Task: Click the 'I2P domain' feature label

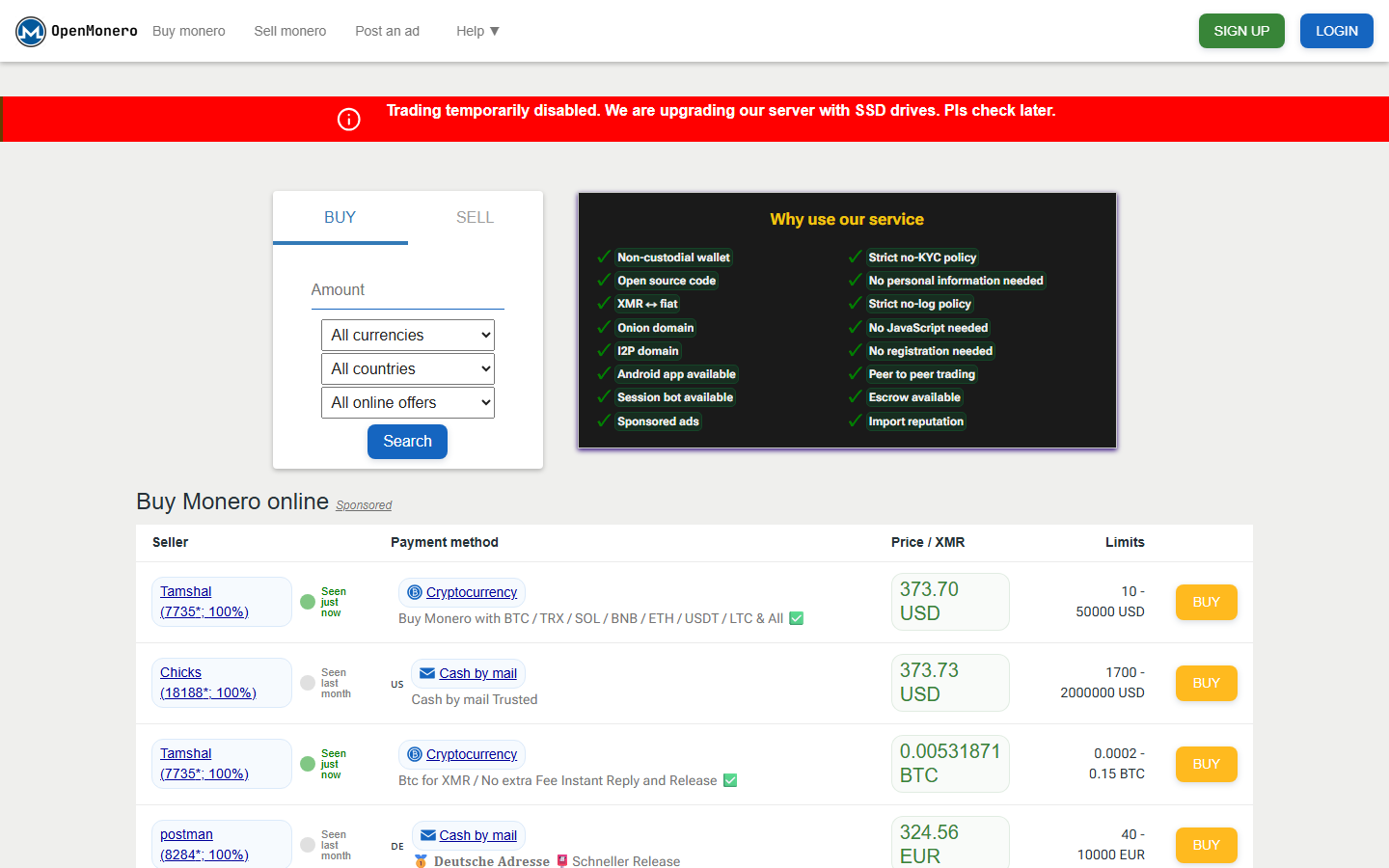Action: point(648,351)
